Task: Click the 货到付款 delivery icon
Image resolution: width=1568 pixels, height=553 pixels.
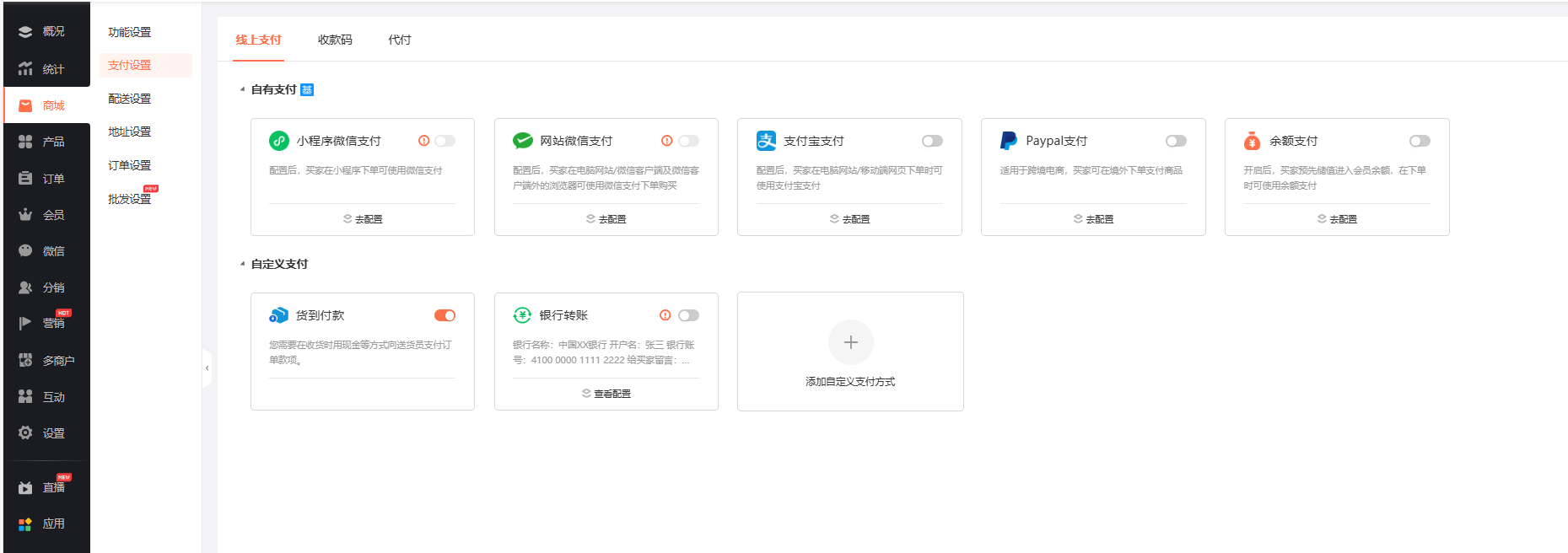Action: pyautogui.click(x=279, y=315)
